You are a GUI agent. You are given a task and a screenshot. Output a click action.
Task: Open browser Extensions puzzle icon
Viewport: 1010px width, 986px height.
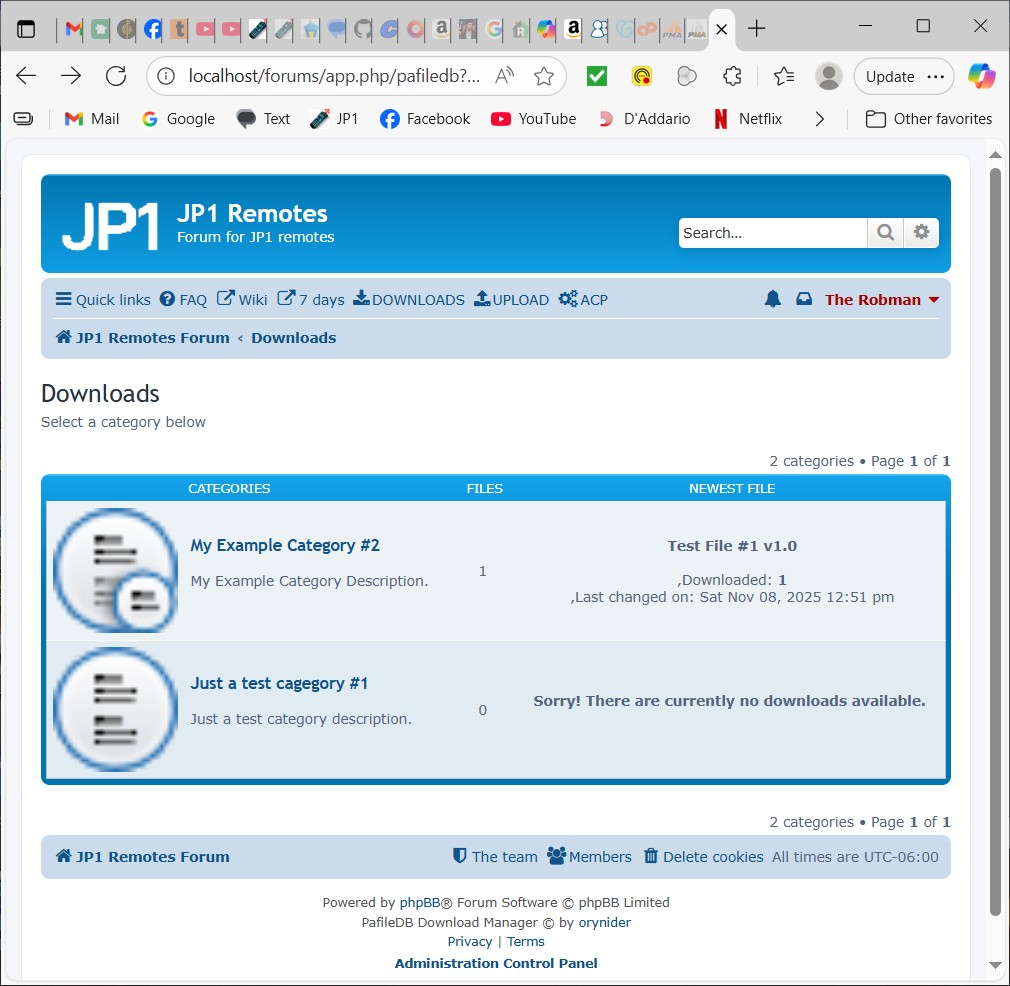(733, 76)
